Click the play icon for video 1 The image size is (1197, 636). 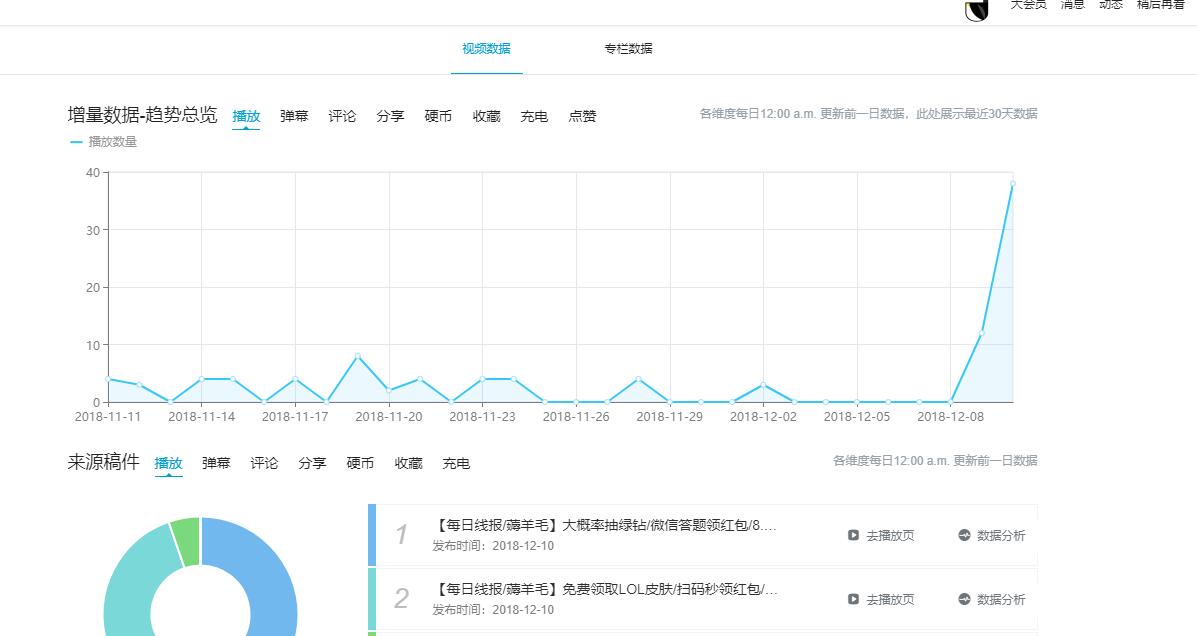(x=853, y=535)
